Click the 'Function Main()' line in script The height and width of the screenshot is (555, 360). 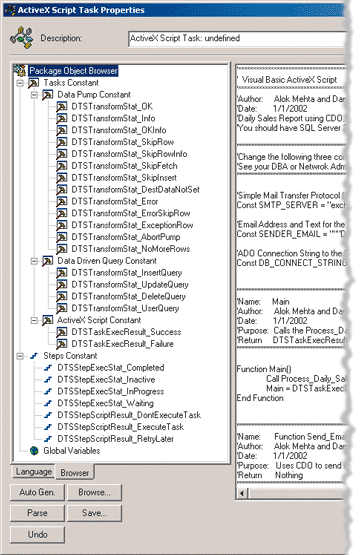point(264,369)
